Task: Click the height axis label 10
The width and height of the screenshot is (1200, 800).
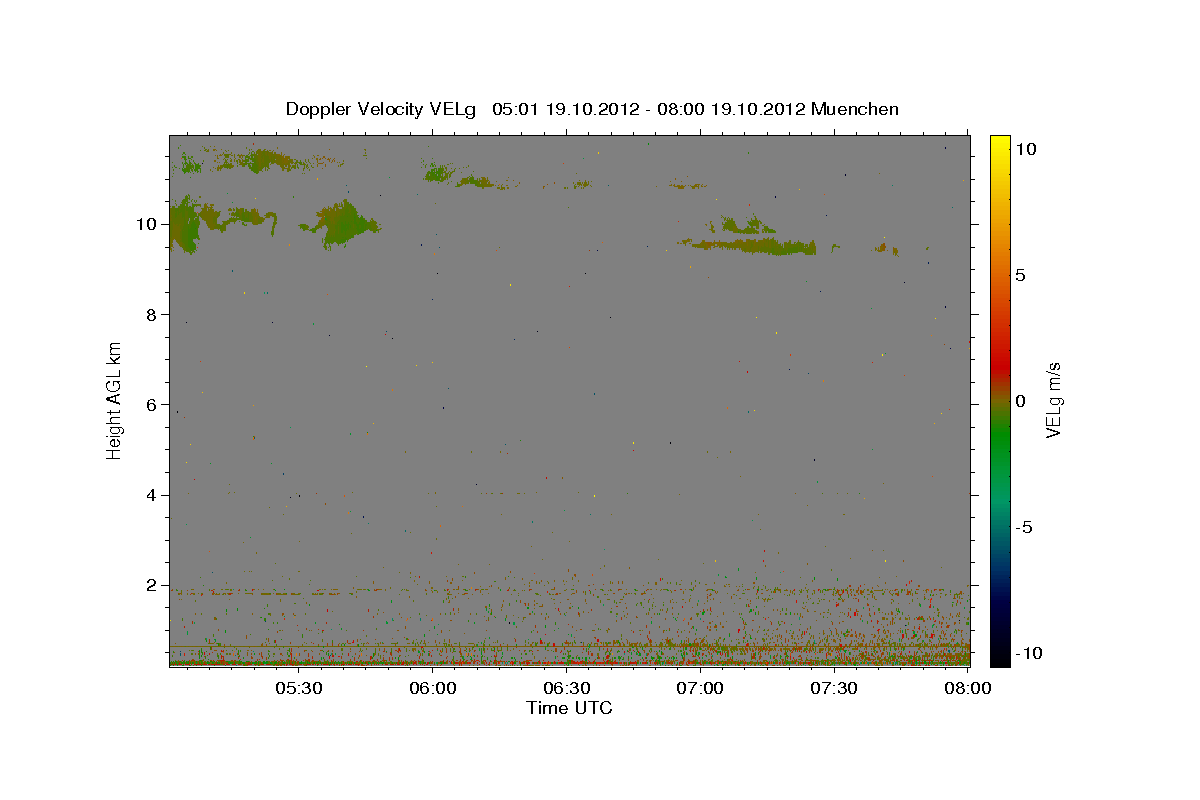Action: point(148,224)
